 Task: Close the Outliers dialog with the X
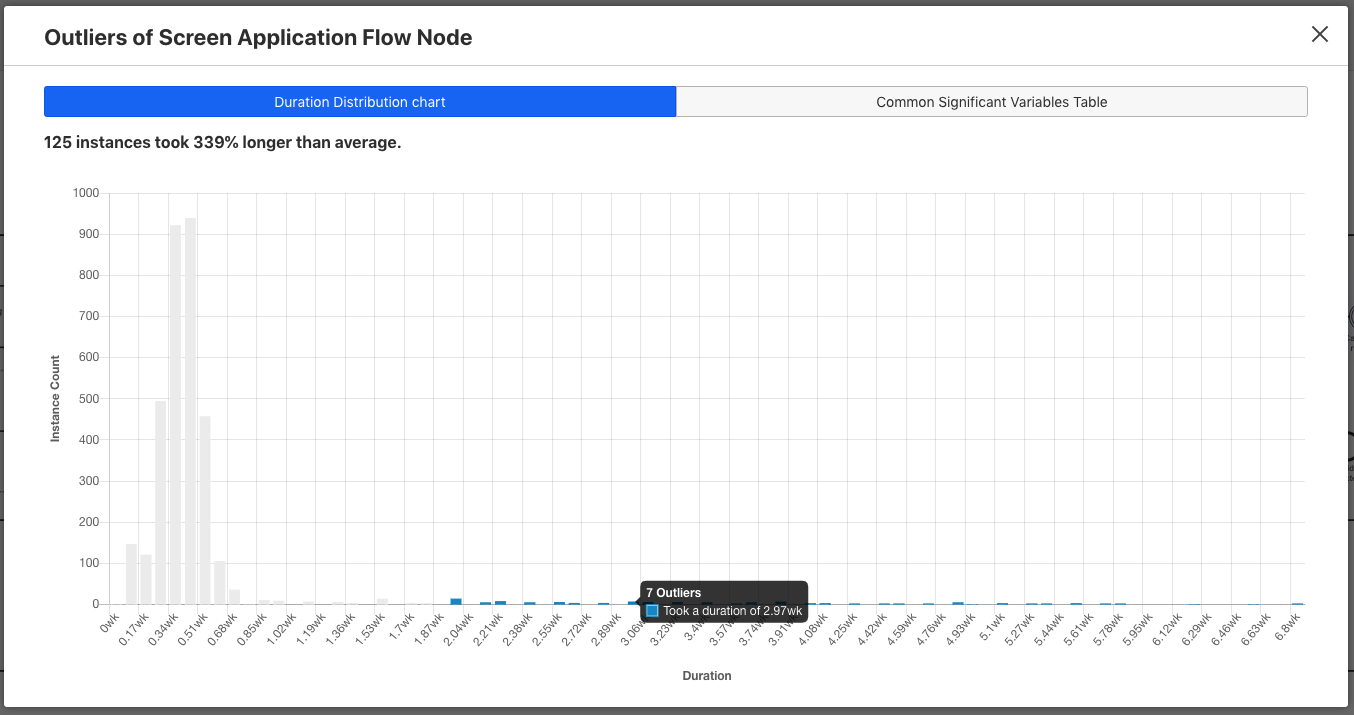pos(1320,34)
